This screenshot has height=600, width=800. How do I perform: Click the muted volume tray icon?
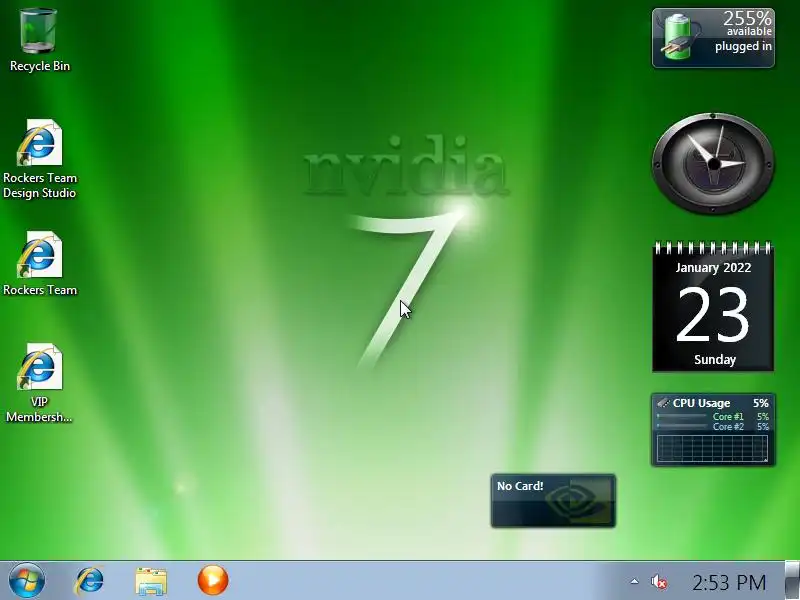click(659, 582)
